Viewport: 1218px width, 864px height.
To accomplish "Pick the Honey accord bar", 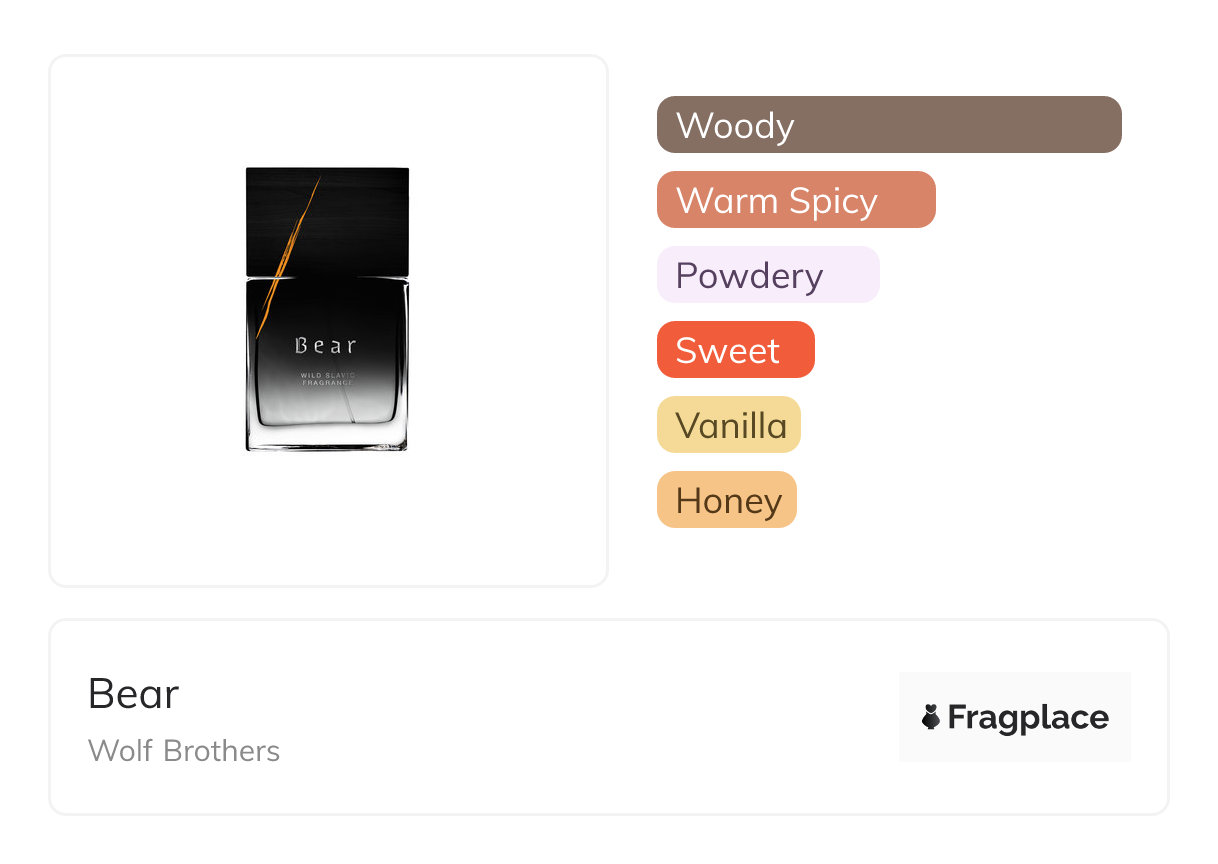I will tap(726, 500).
